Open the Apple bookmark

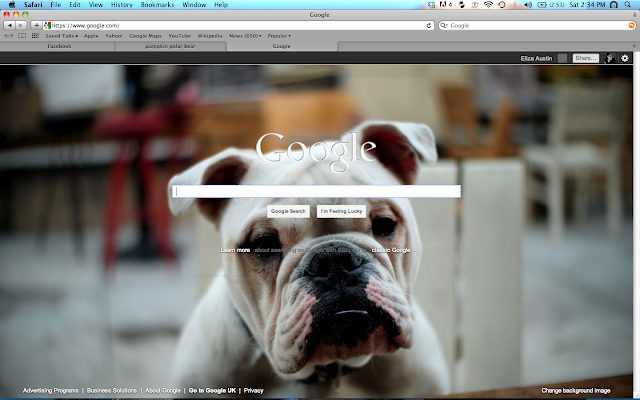point(91,36)
